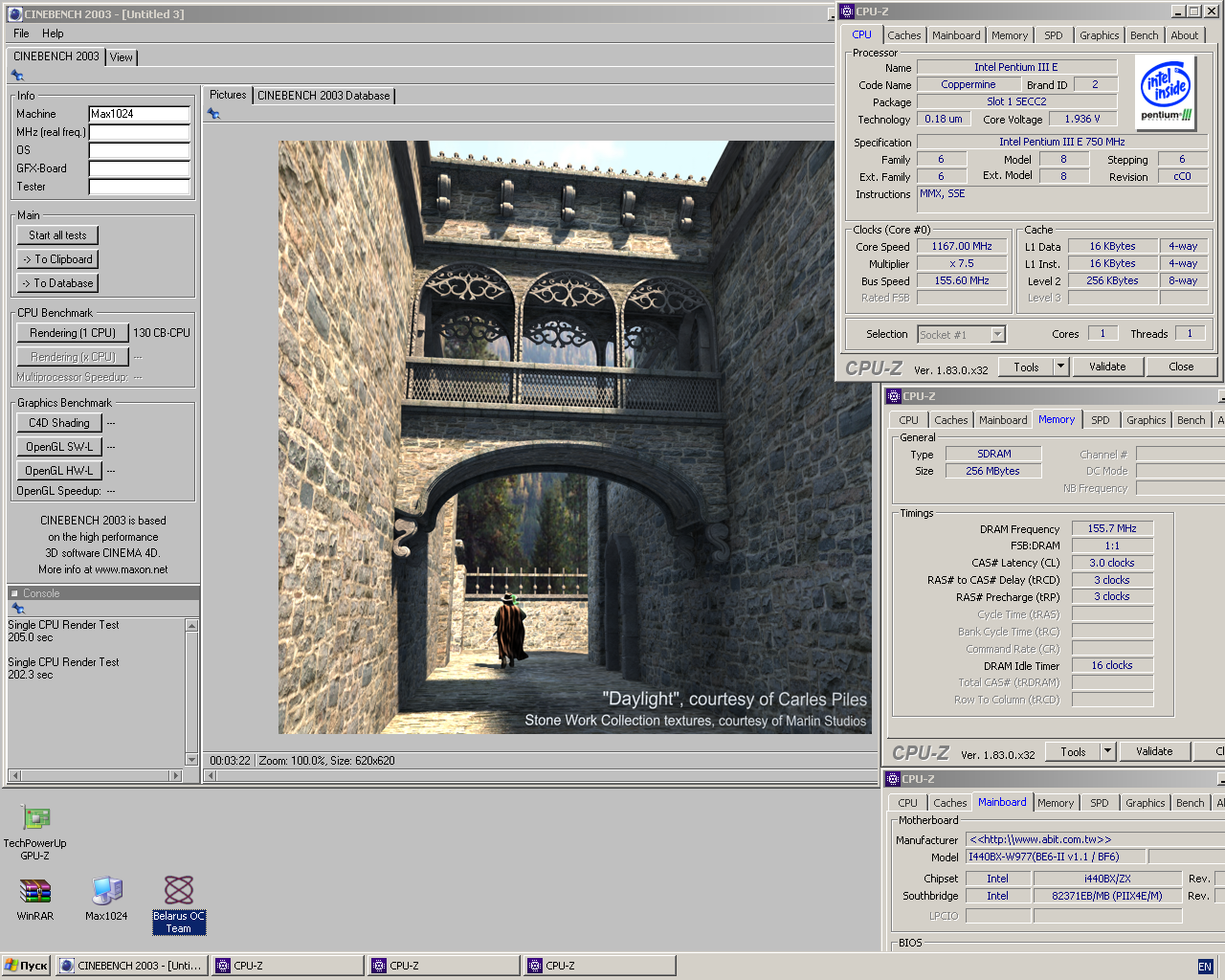Click the Intel Inside Pentium III logo
The image size is (1225, 980).
coord(1167,92)
